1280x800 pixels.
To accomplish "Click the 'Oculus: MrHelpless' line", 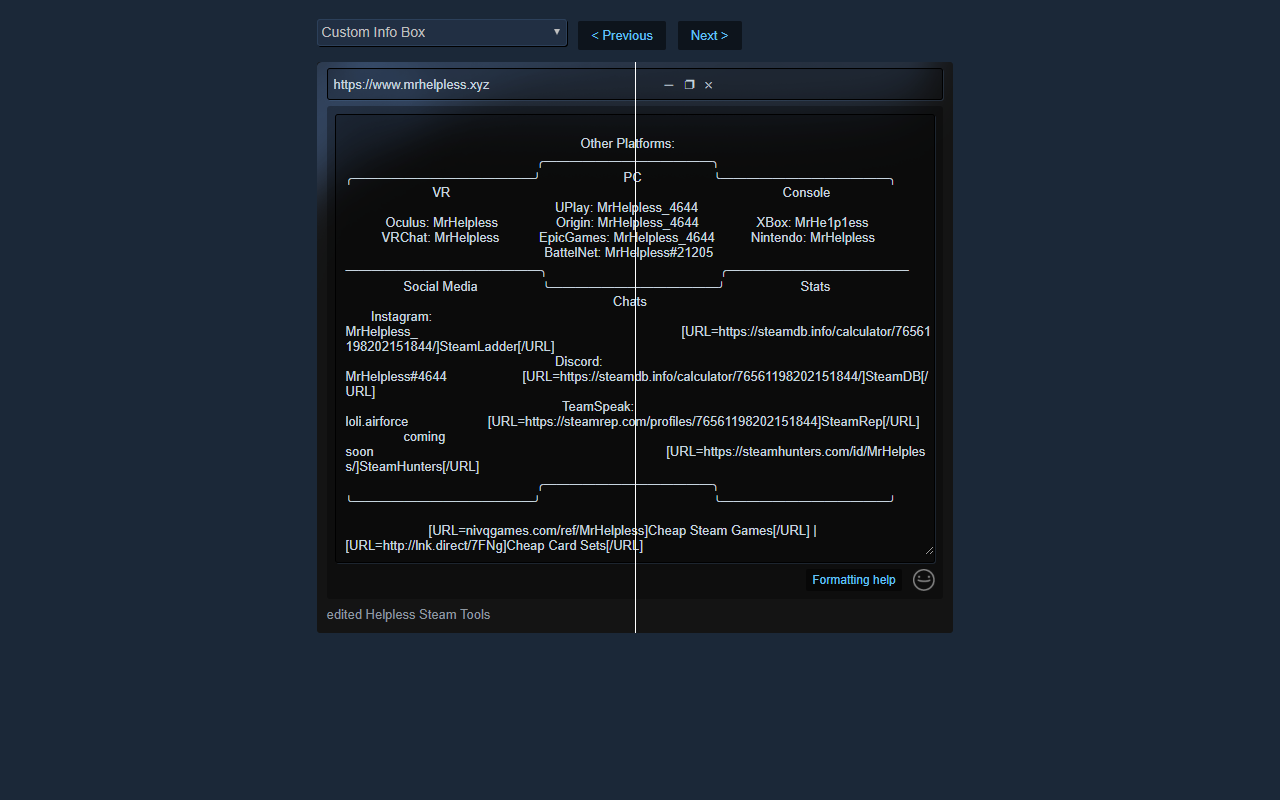I will click(441, 223).
